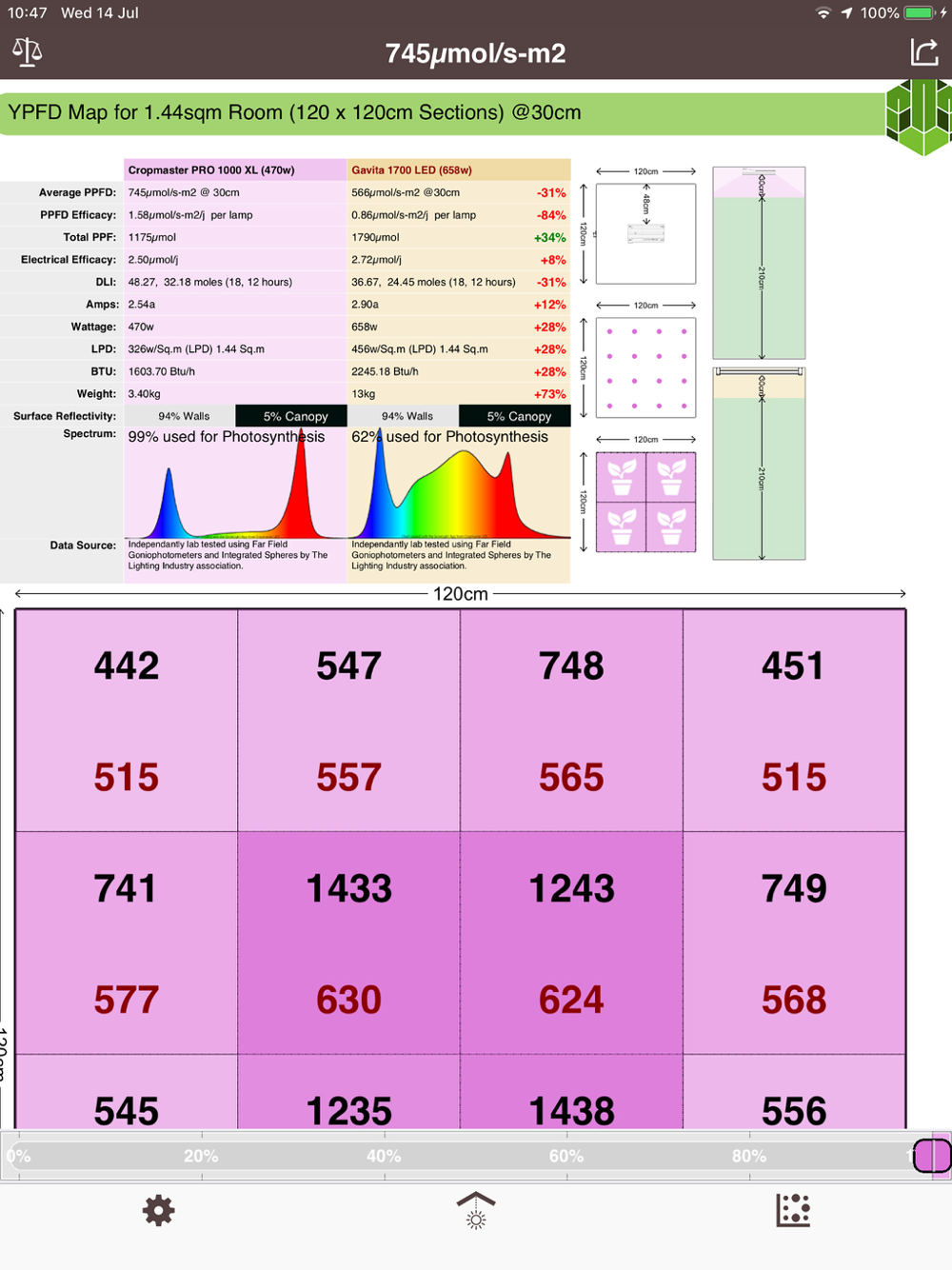Tap the Gavita spectrum graph

point(459,484)
